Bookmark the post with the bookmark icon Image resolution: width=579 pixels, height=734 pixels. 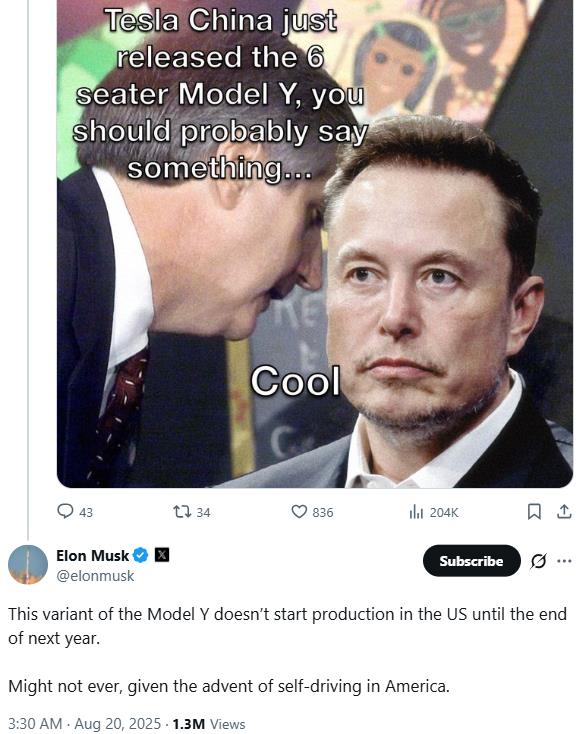pyautogui.click(x=534, y=512)
